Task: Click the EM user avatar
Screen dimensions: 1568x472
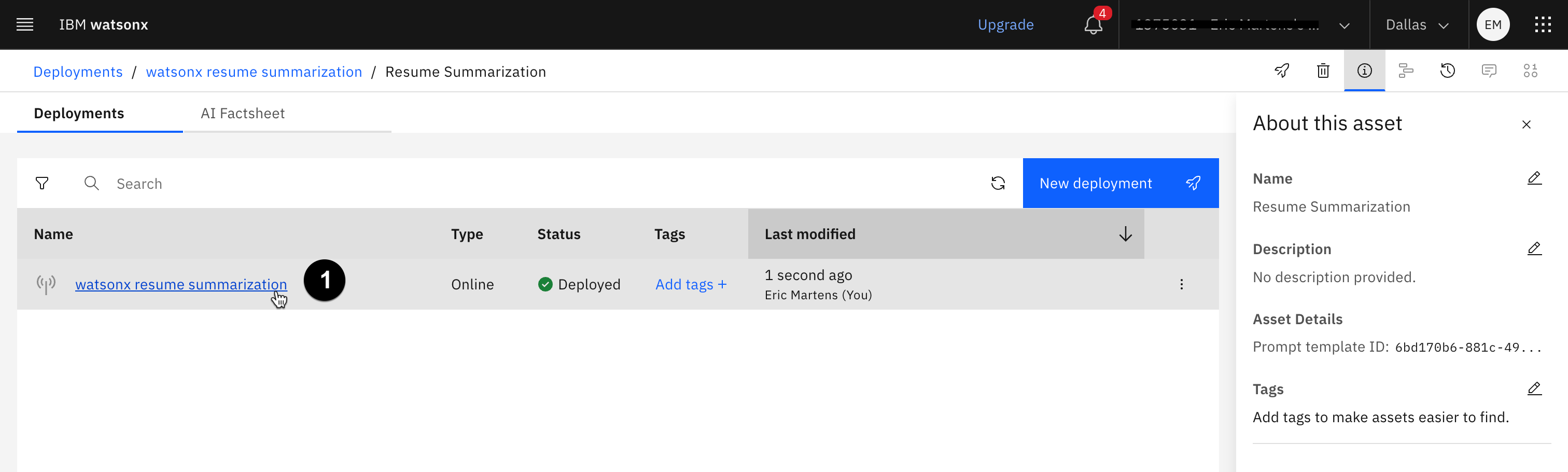Action: tap(1492, 25)
